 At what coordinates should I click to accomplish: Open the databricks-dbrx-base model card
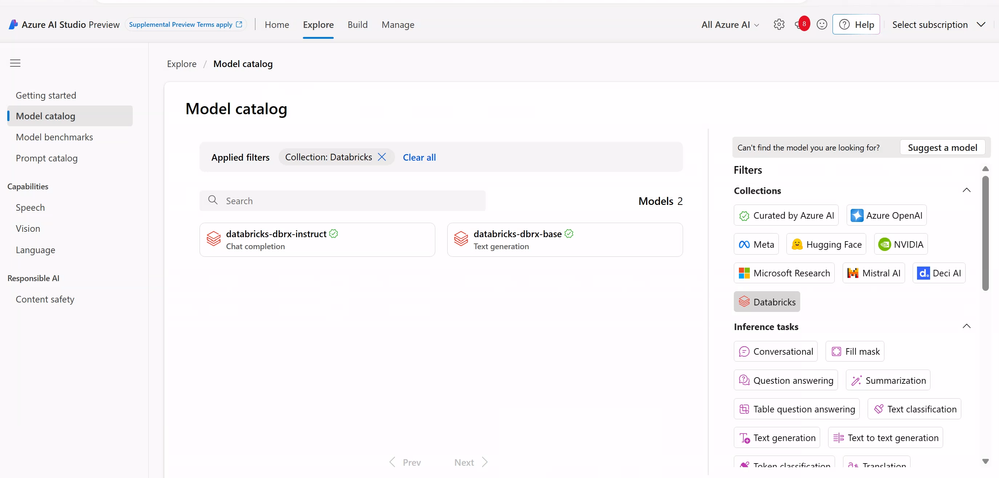pyautogui.click(x=565, y=240)
